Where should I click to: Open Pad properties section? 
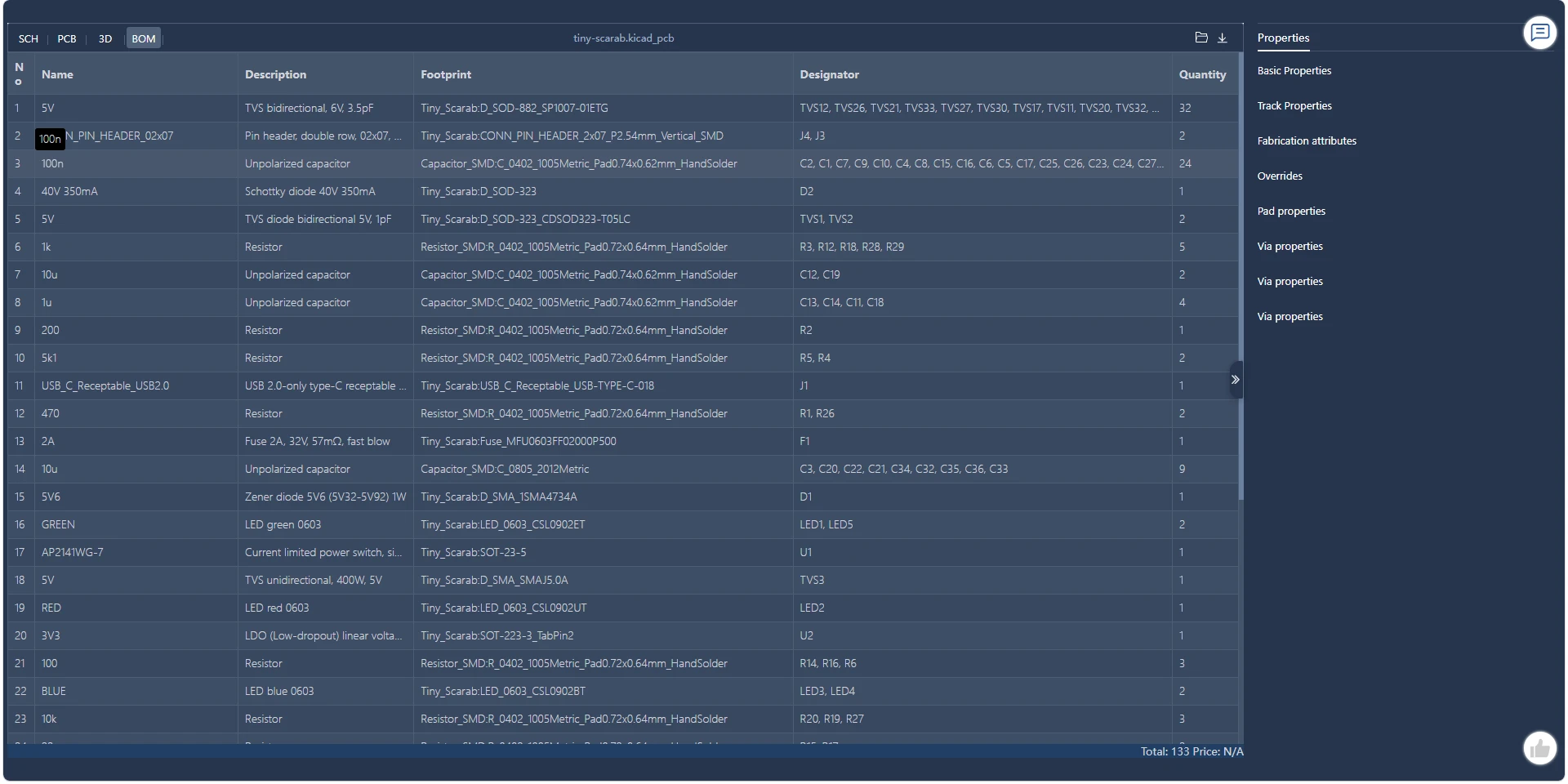pos(1291,212)
